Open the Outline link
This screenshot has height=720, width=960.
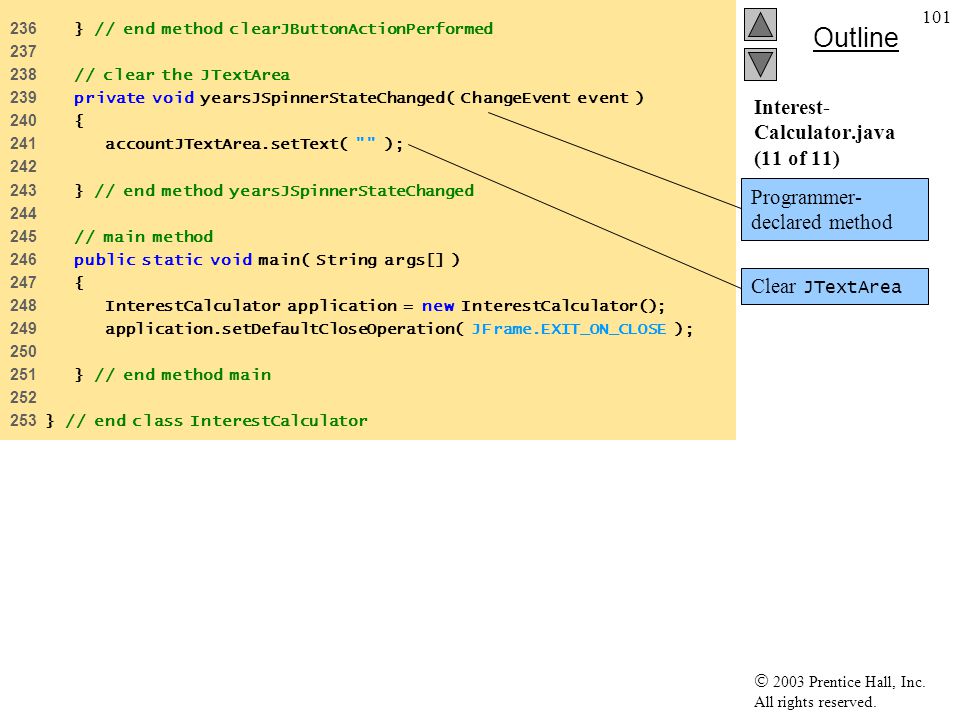coord(855,38)
